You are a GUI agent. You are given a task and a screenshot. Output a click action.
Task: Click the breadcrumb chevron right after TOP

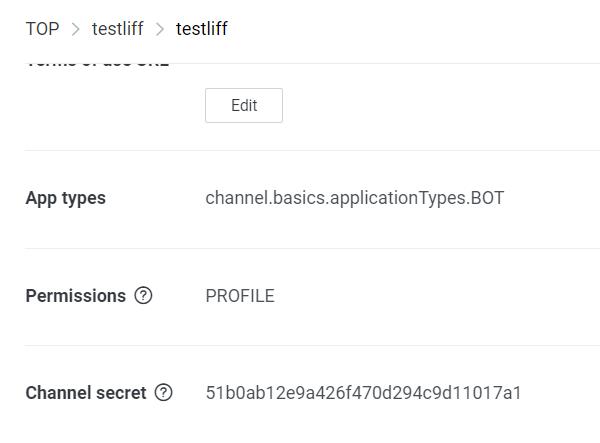pos(75,29)
